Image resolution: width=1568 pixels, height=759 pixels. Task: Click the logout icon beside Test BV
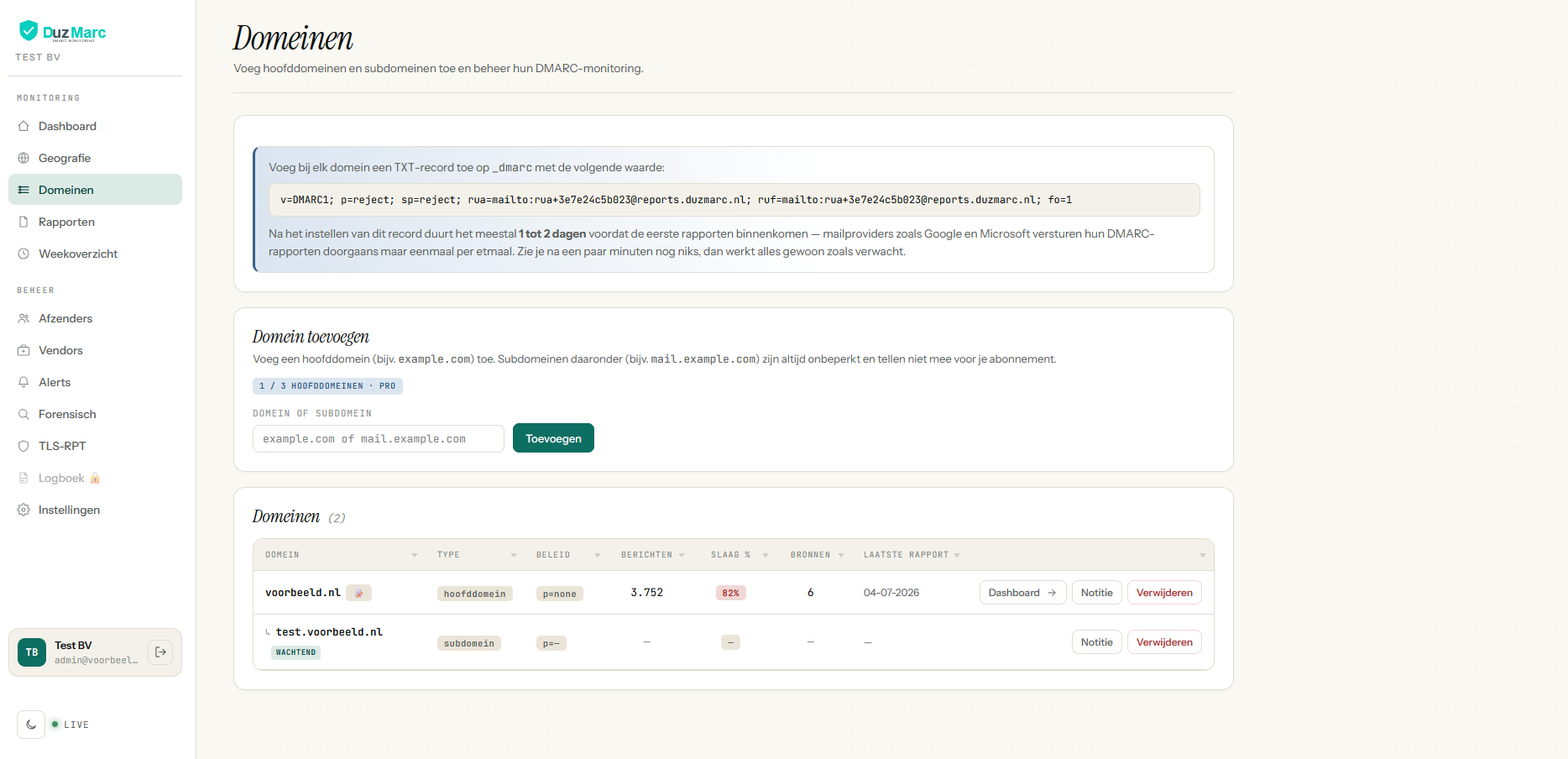click(x=160, y=652)
